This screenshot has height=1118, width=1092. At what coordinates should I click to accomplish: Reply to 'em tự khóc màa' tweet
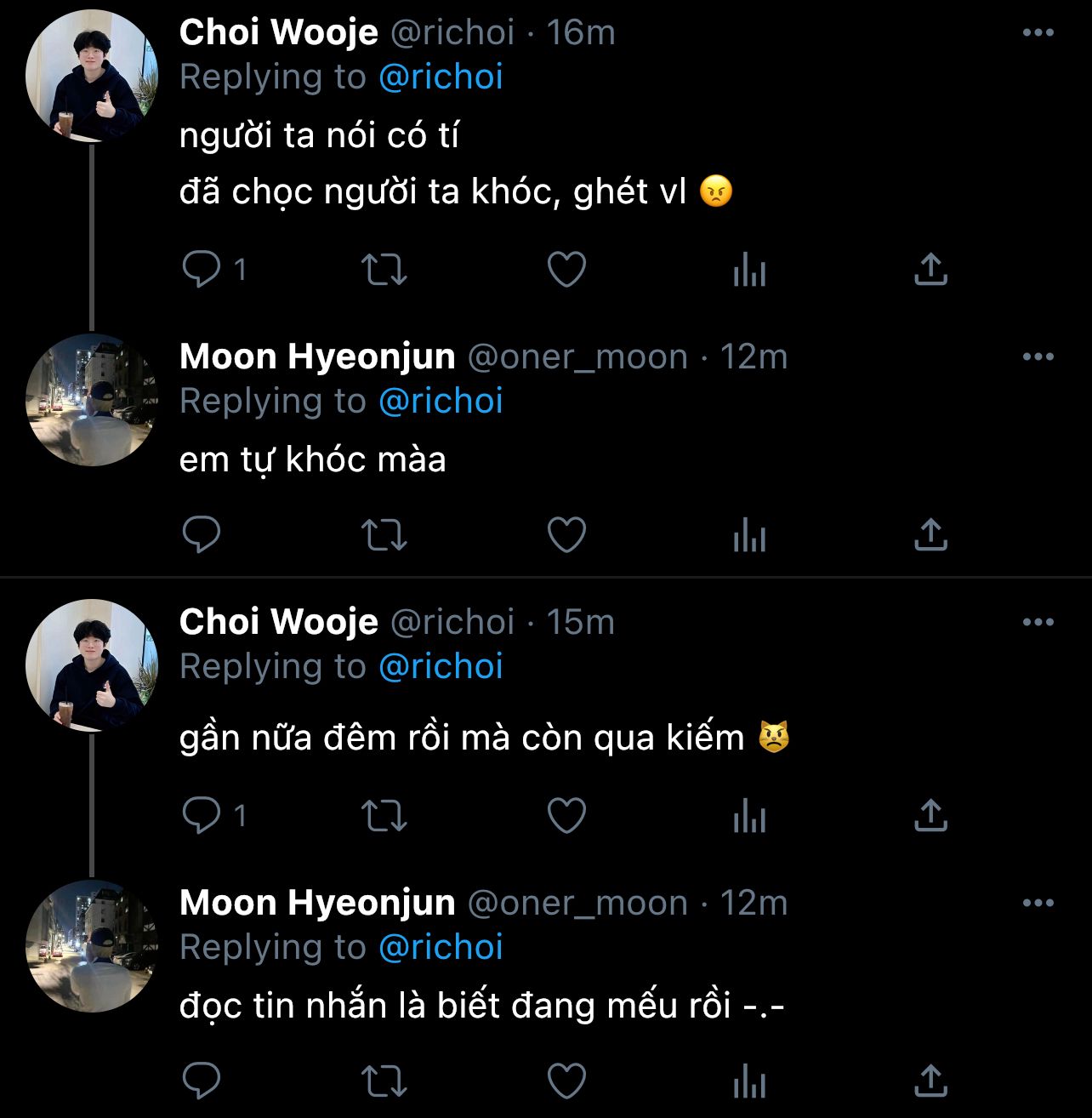pos(202,535)
